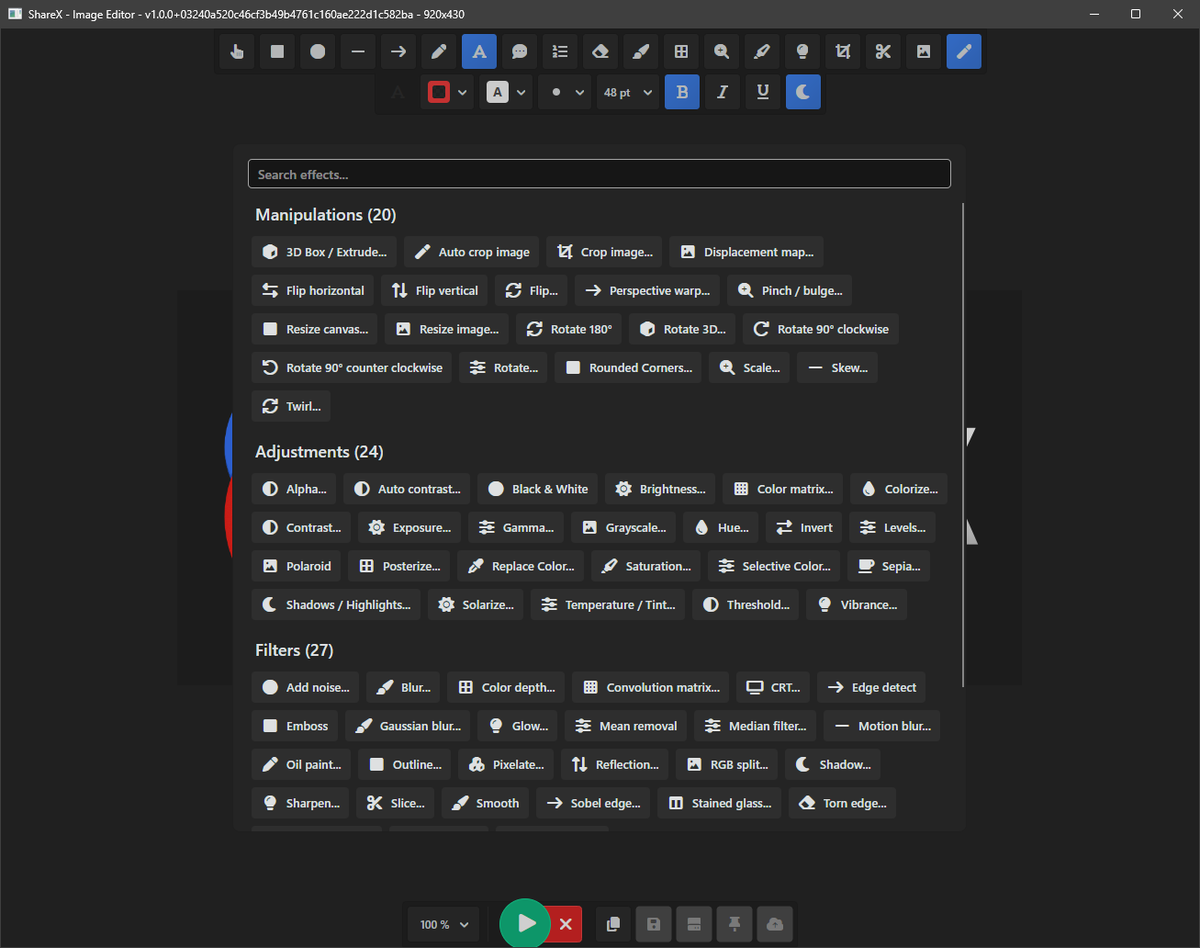
Task: Apply Flip horizontal manipulation
Action: click(314, 290)
